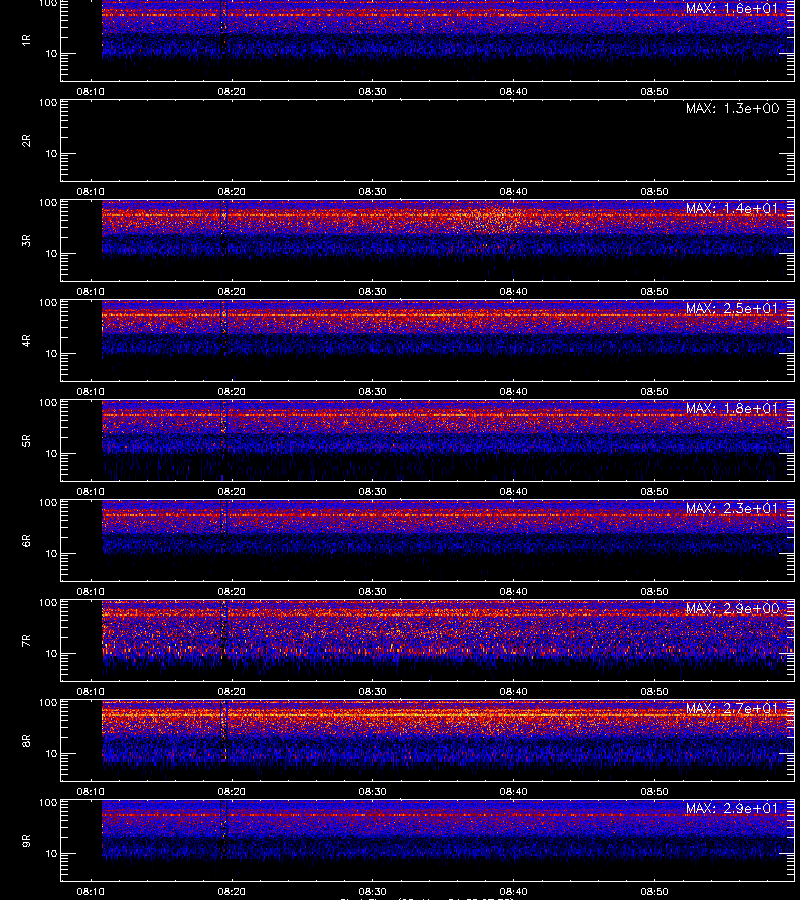Screen dimensions: 800x900
Task: Select the 'MAX: 2.3e+01' readout in 6R
Action: 732,509
